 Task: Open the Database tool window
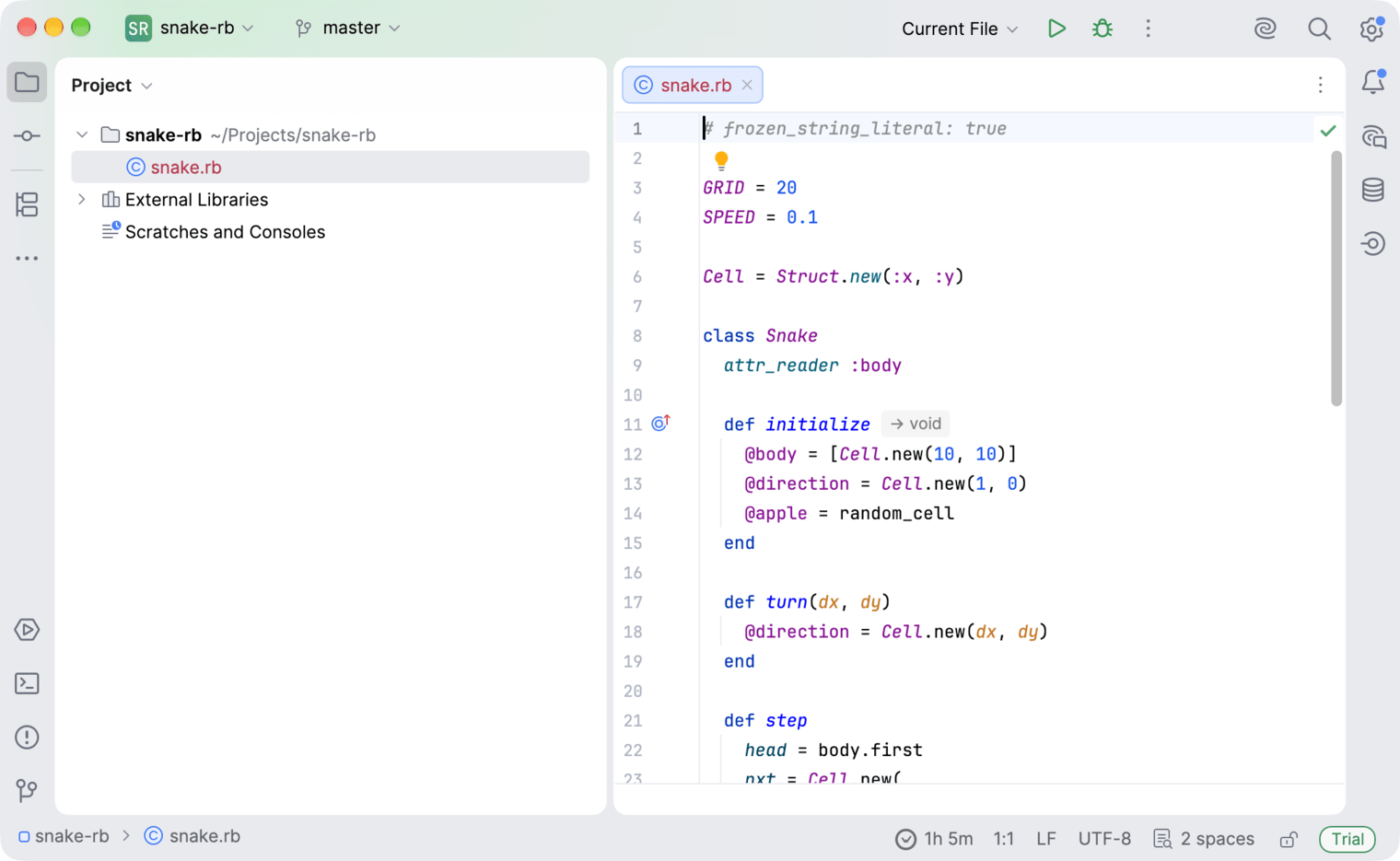point(1373,190)
